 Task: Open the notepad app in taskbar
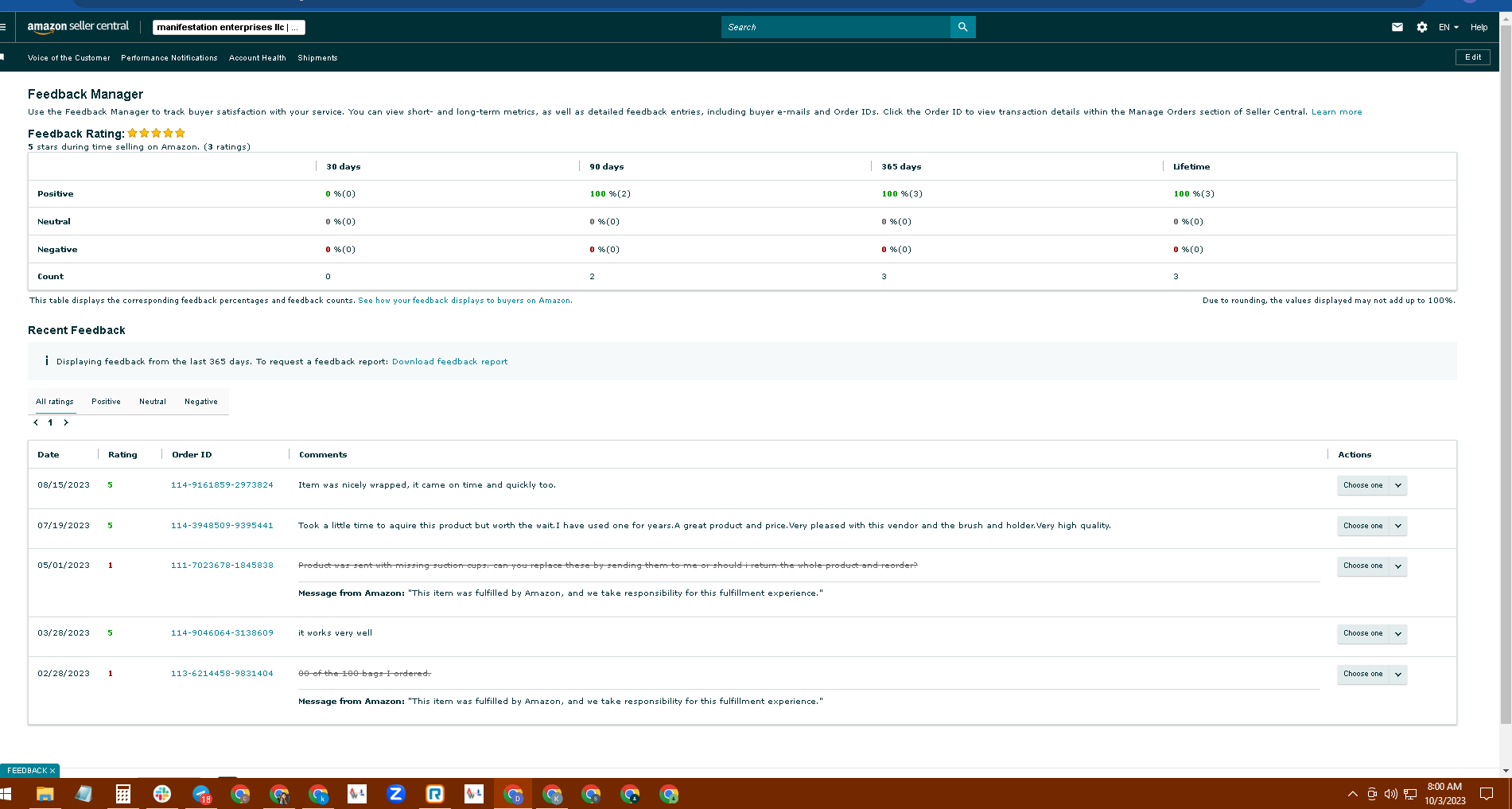84,794
